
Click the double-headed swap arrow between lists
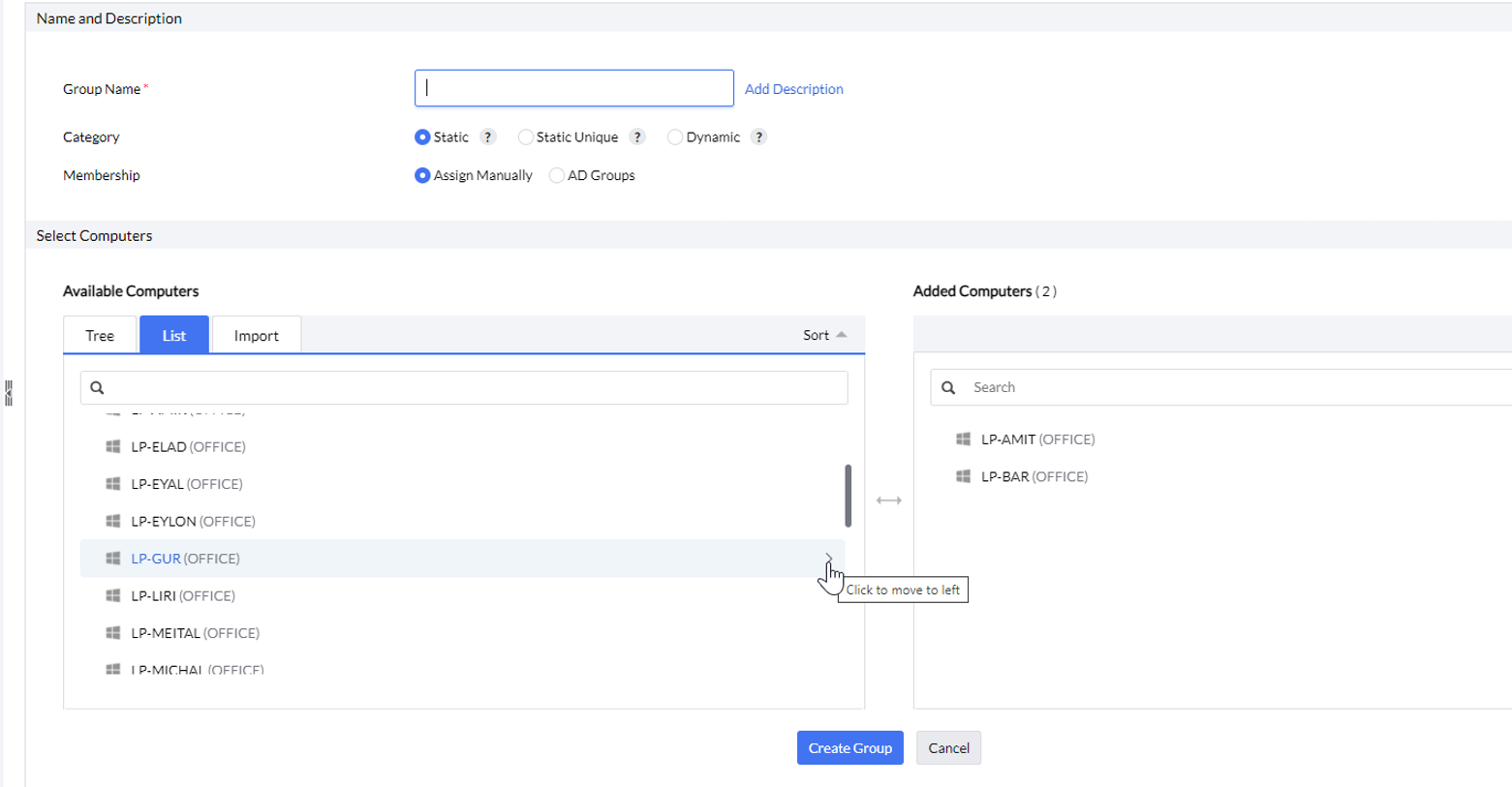coord(888,500)
